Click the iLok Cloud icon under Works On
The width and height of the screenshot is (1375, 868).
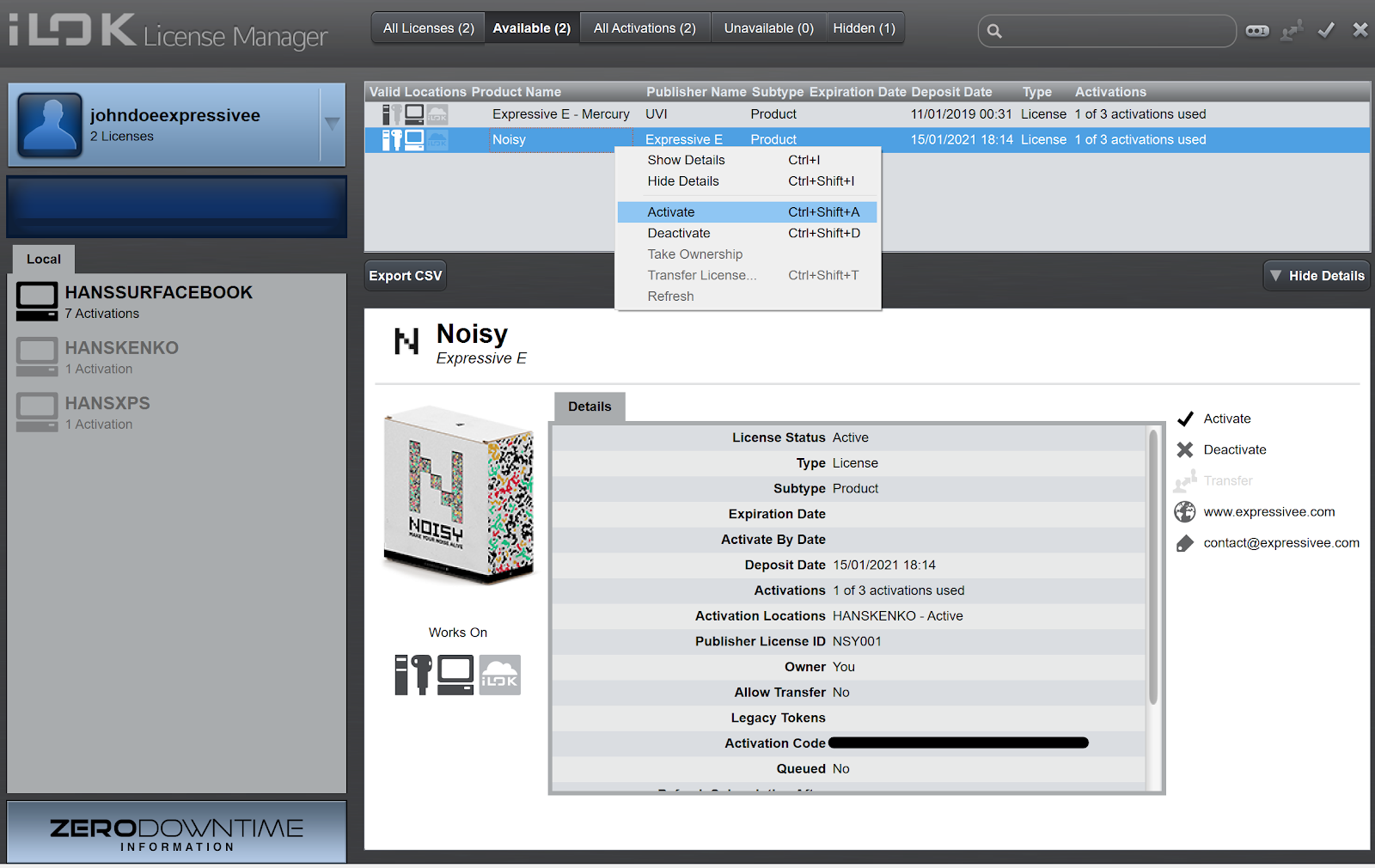(x=500, y=675)
